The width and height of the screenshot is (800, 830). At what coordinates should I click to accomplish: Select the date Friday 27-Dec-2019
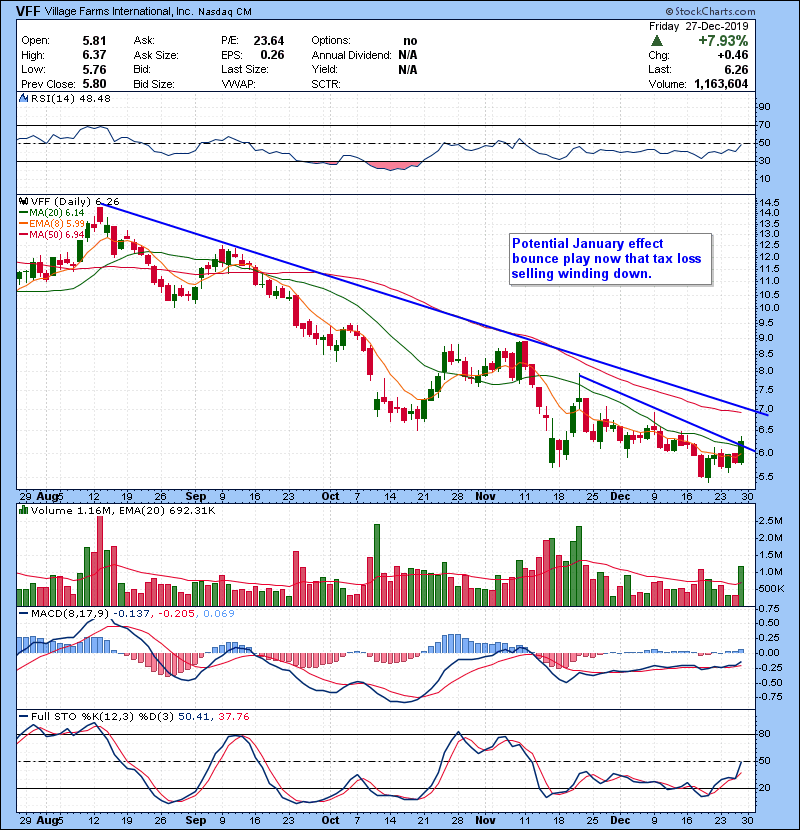pyautogui.click(x=698, y=26)
